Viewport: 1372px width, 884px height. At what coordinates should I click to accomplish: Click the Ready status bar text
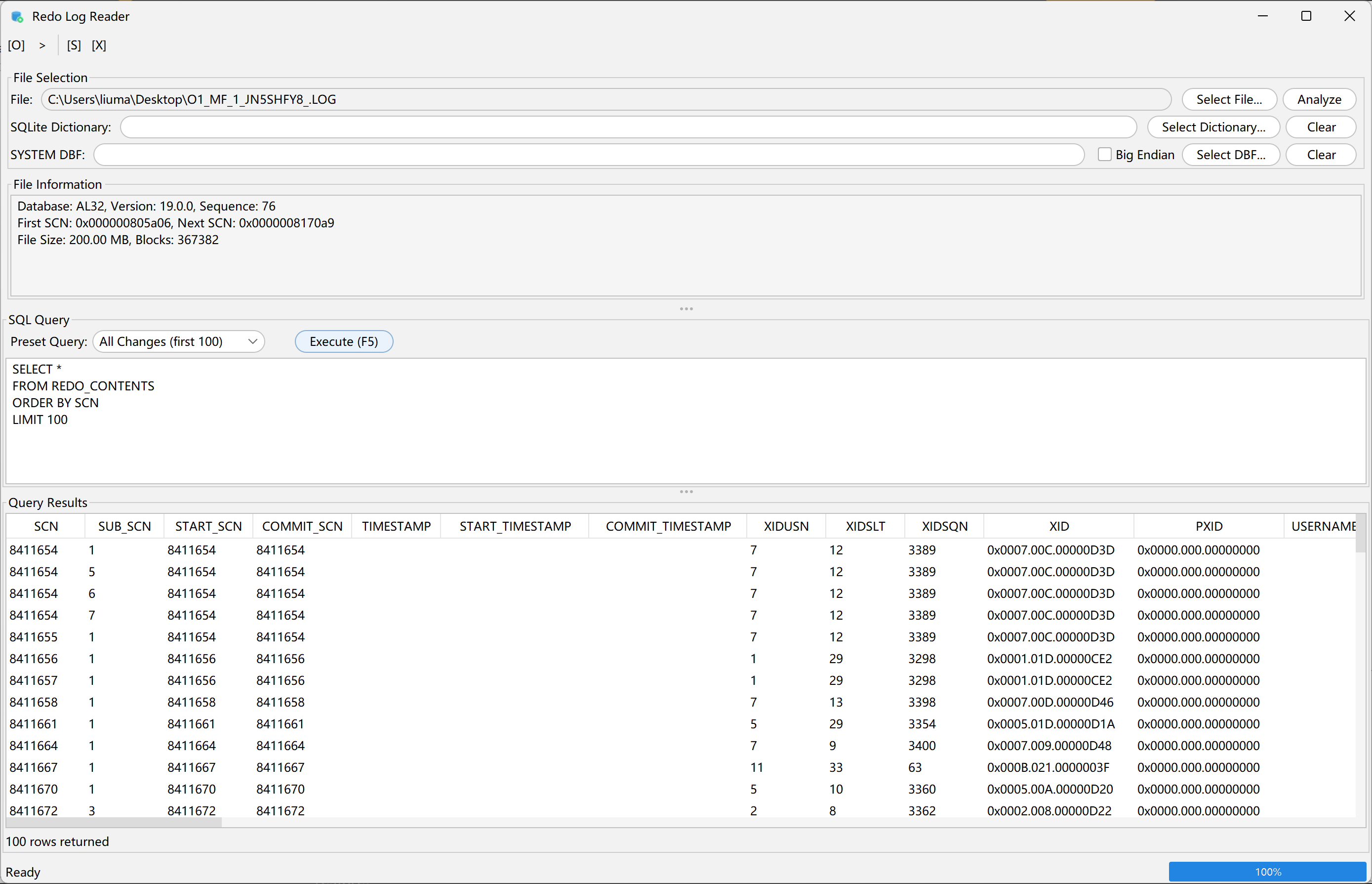(23, 872)
